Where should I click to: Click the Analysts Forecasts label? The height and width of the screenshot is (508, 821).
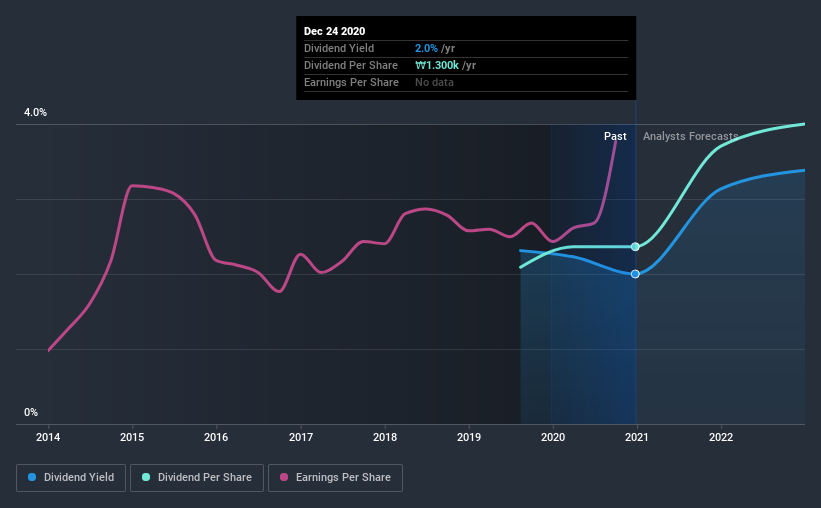coord(691,136)
